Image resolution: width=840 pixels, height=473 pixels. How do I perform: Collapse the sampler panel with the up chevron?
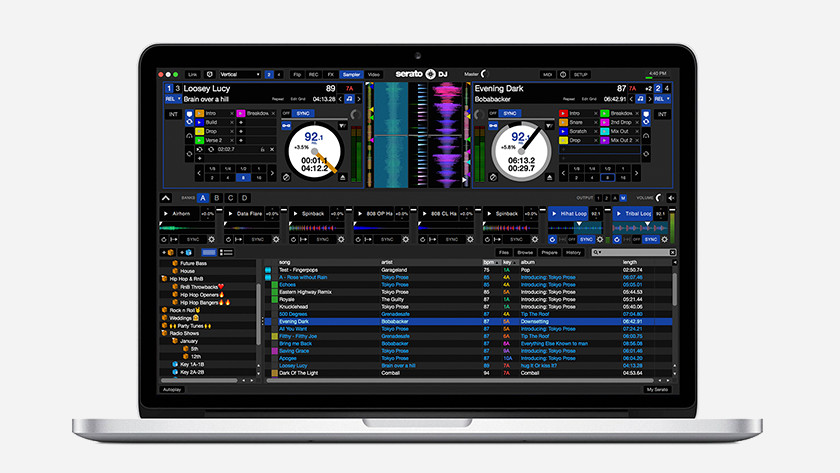tap(166, 198)
